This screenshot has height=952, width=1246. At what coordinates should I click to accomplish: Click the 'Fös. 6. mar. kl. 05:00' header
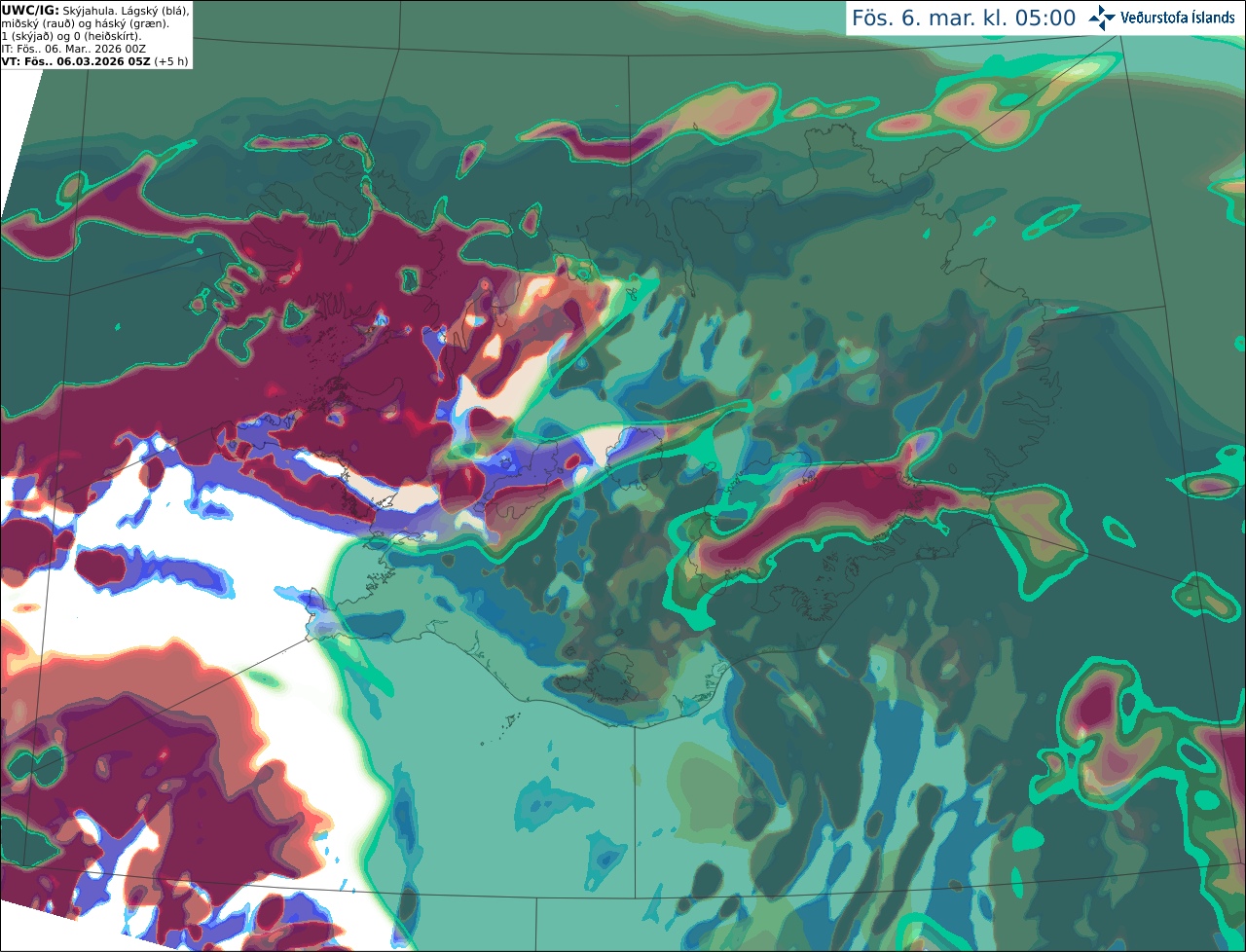(x=964, y=18)
